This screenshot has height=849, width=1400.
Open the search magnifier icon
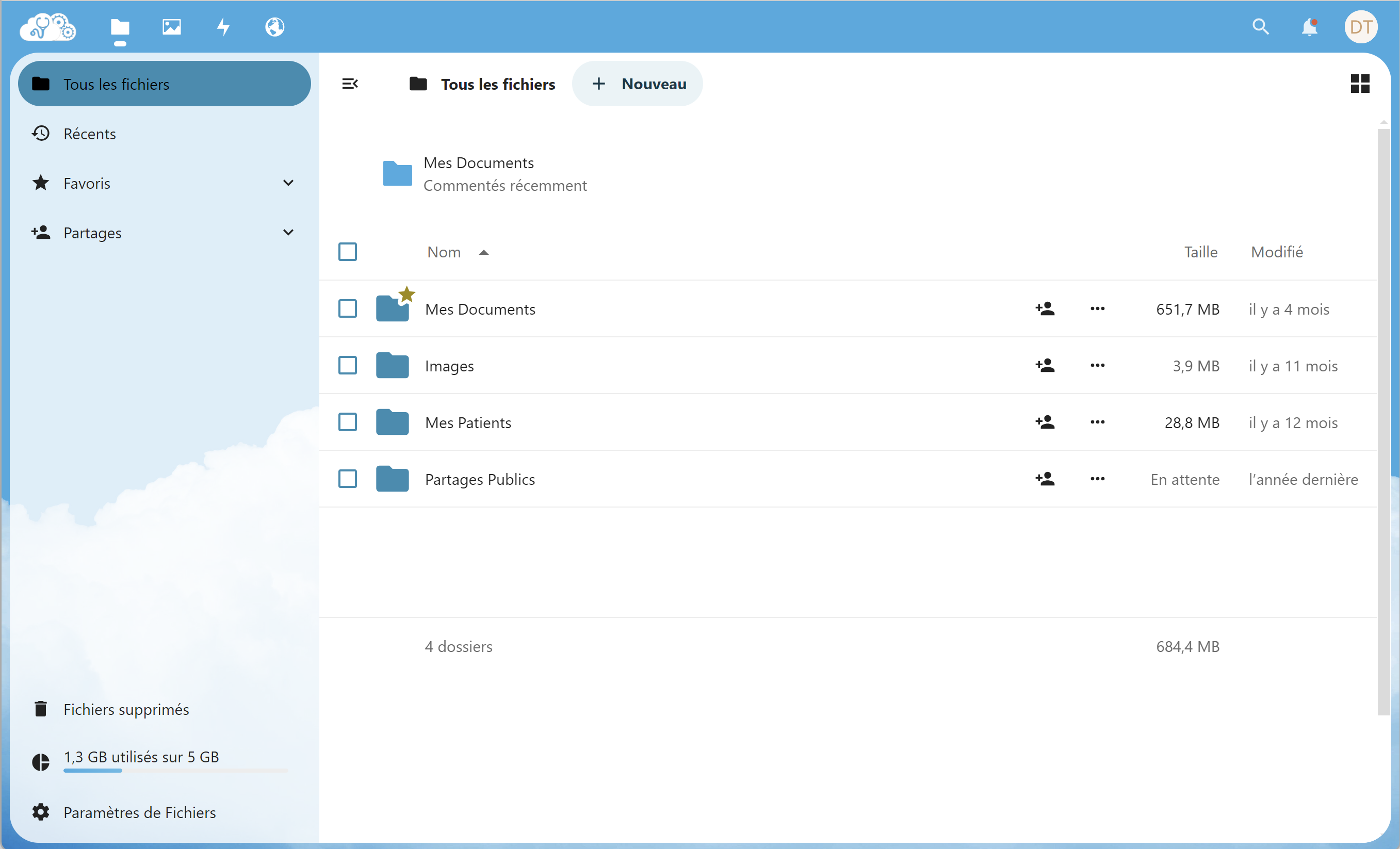[1260, 27]
